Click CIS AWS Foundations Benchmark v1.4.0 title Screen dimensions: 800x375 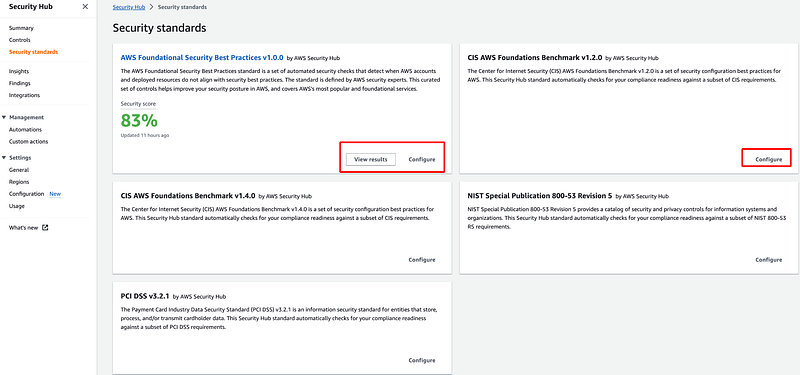coord(188,195)
